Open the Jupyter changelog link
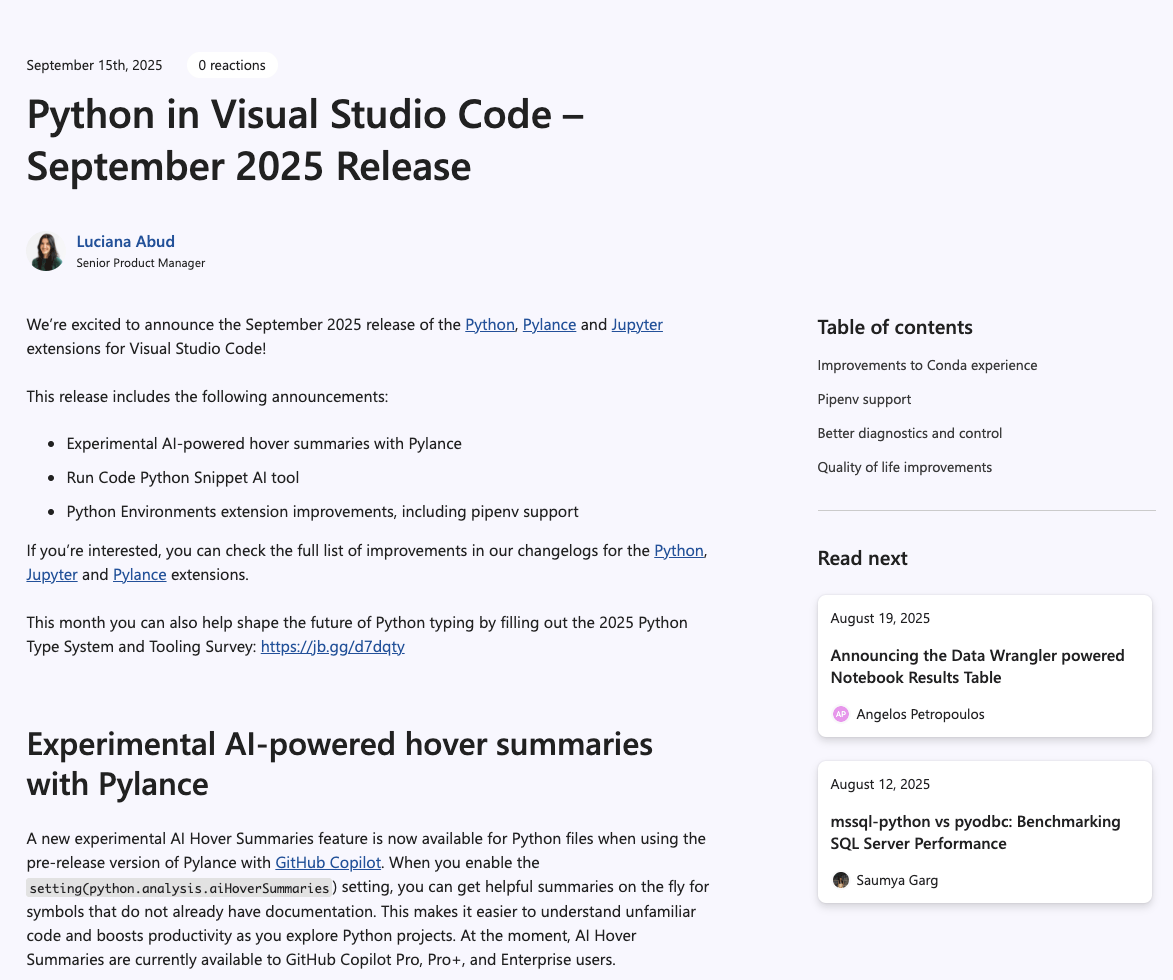Screen dimensions: 1173x980 pyautogui.click(x=52, y=574)
